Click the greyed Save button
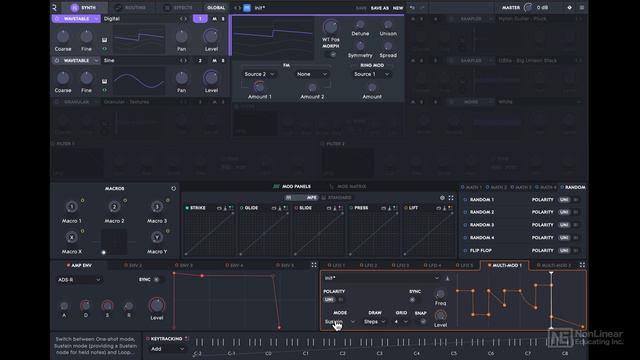The image size is (640, 360). click(x=361, y=8)
